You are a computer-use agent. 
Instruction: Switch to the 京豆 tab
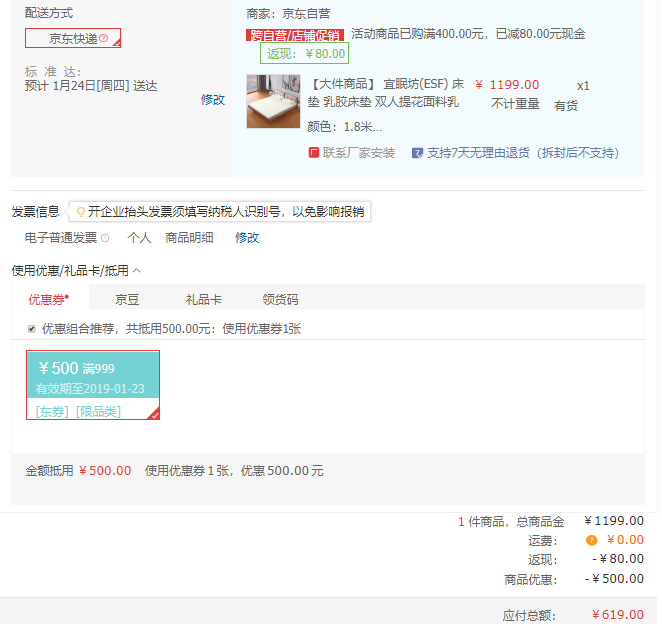pos(127,299)
